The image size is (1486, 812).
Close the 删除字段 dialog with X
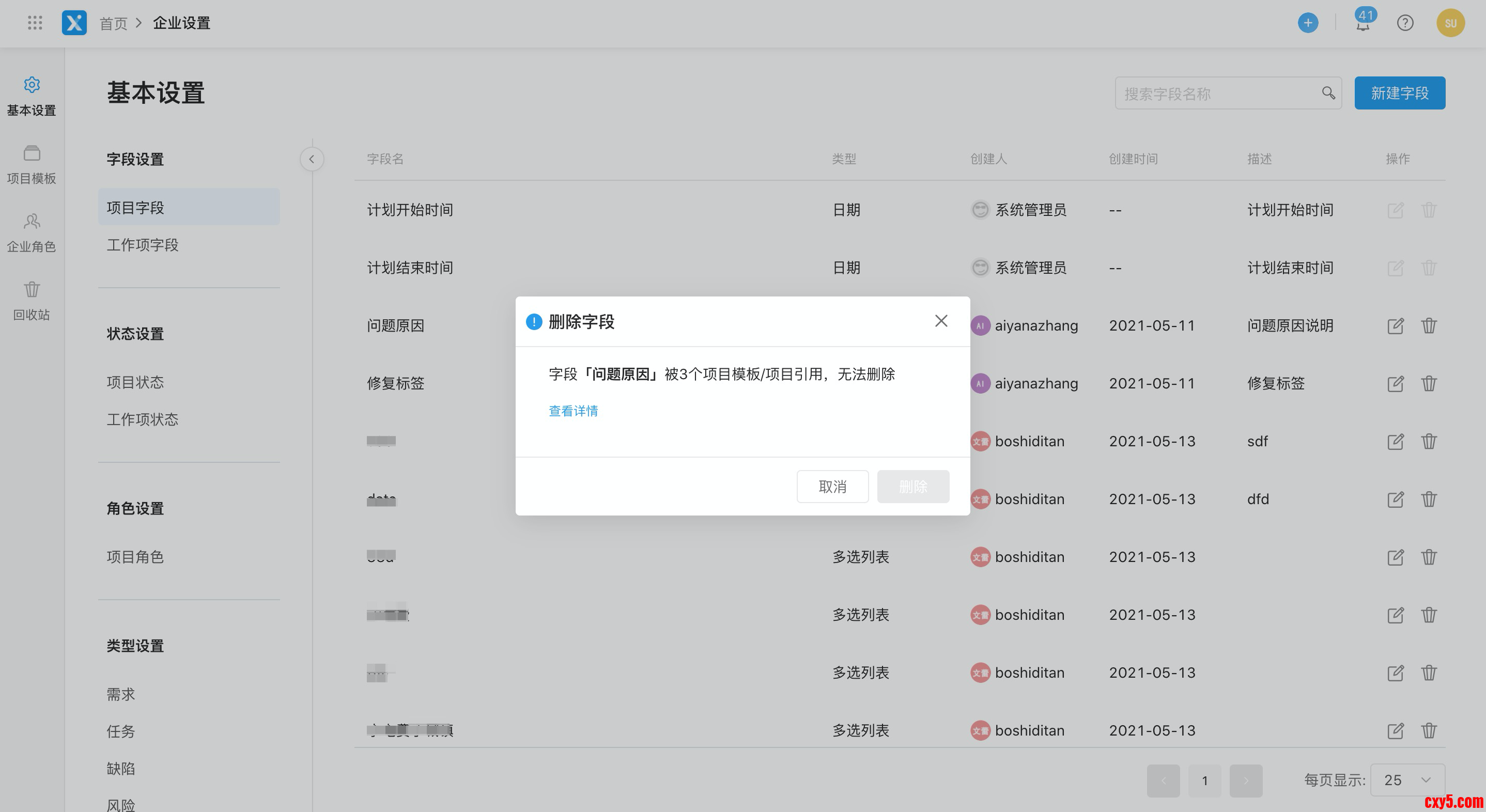[941, 321]
